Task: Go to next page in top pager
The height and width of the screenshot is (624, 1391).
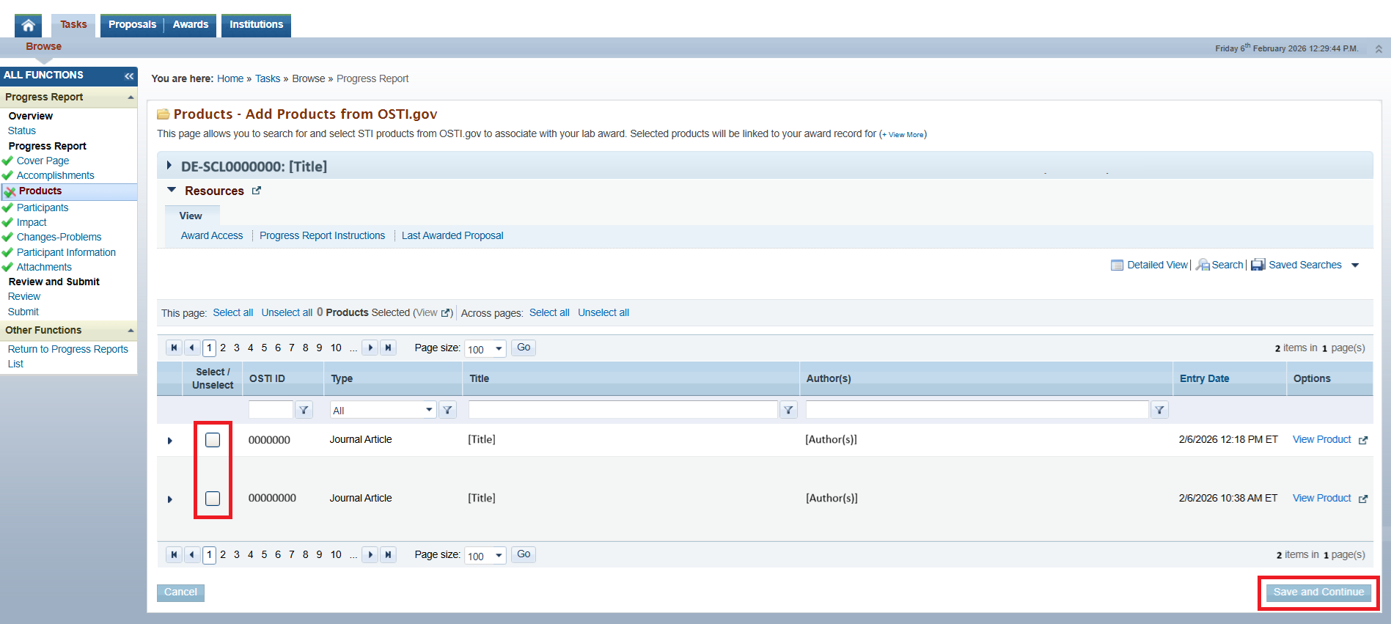Action: [370, 348]
